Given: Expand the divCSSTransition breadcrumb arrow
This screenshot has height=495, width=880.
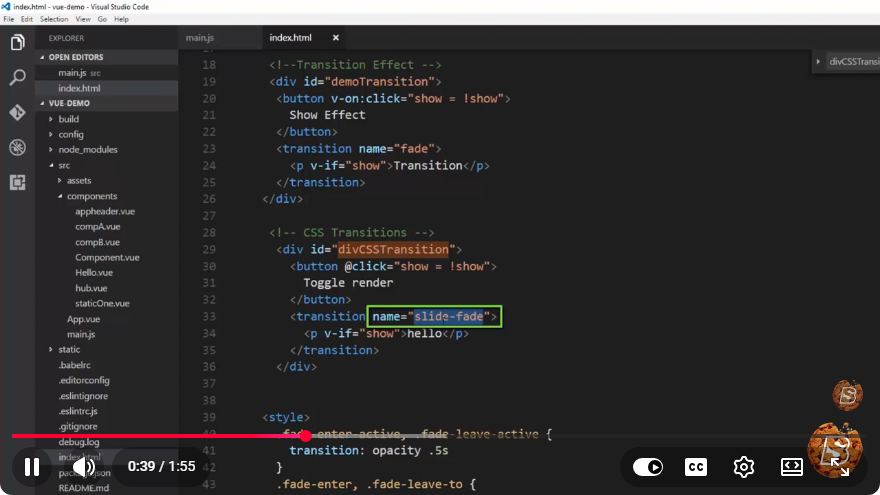Looking at the screenshot, I should (818, 61).
